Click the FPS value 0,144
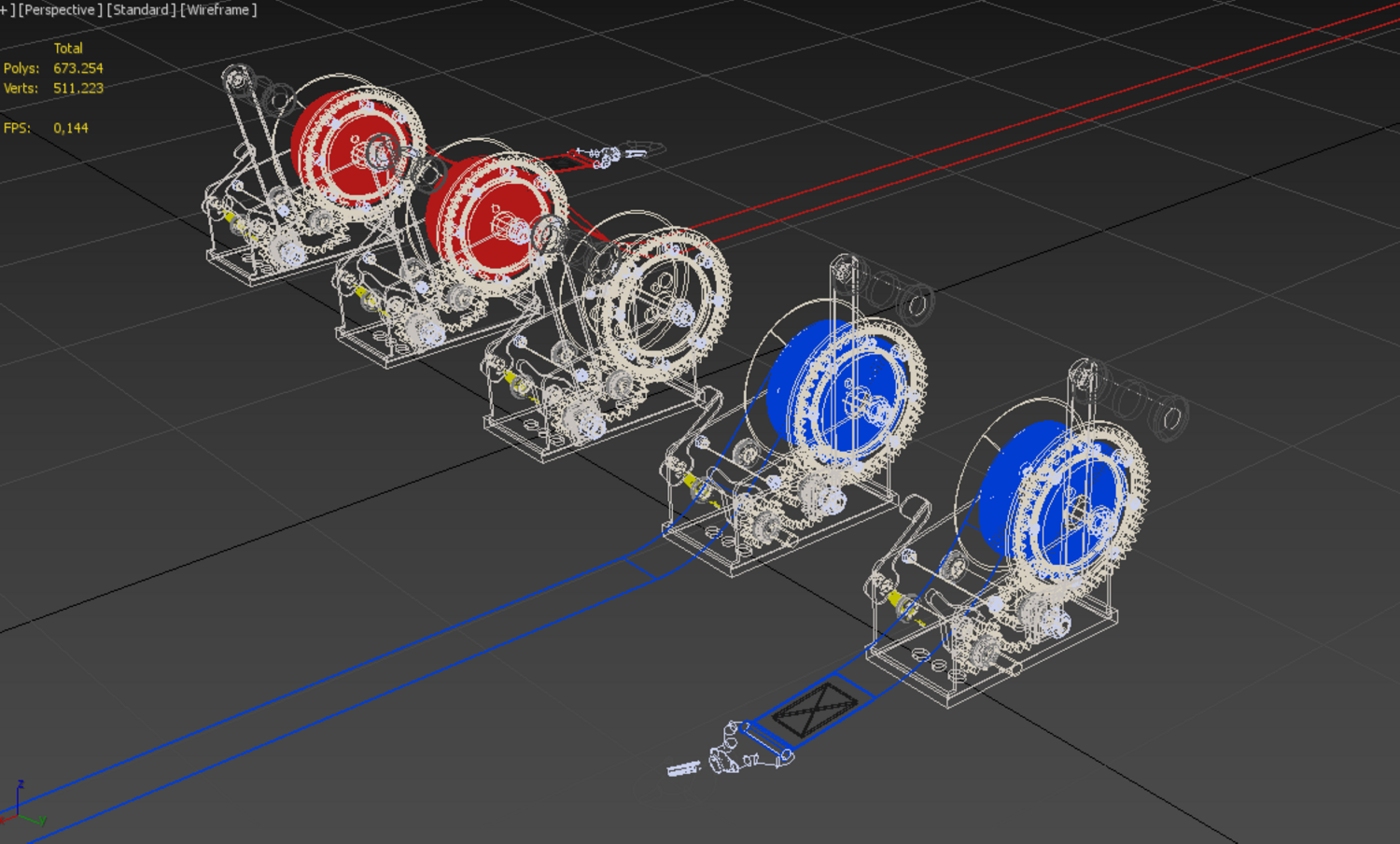 point(71,128)
